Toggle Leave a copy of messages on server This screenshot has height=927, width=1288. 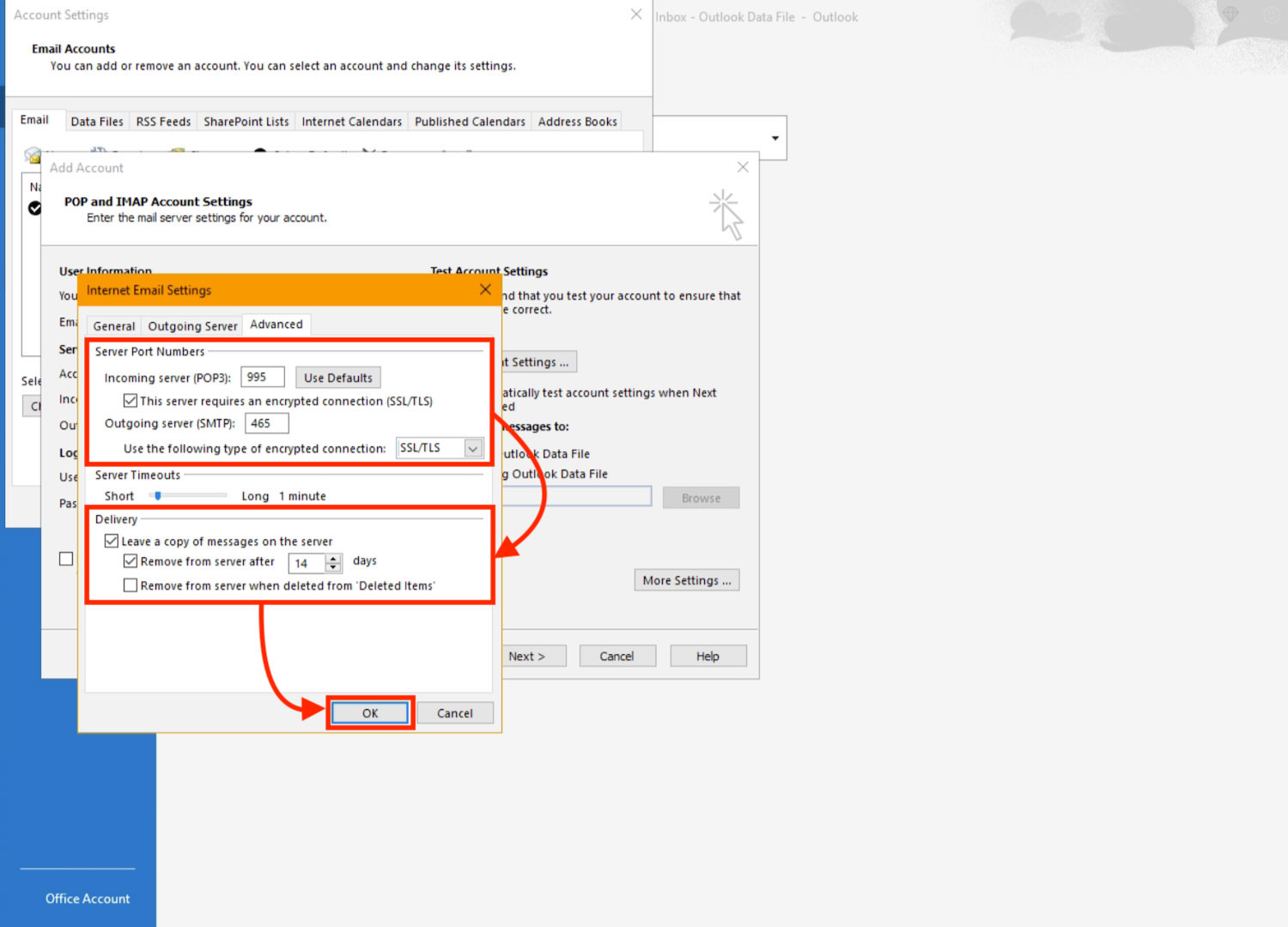112,542
